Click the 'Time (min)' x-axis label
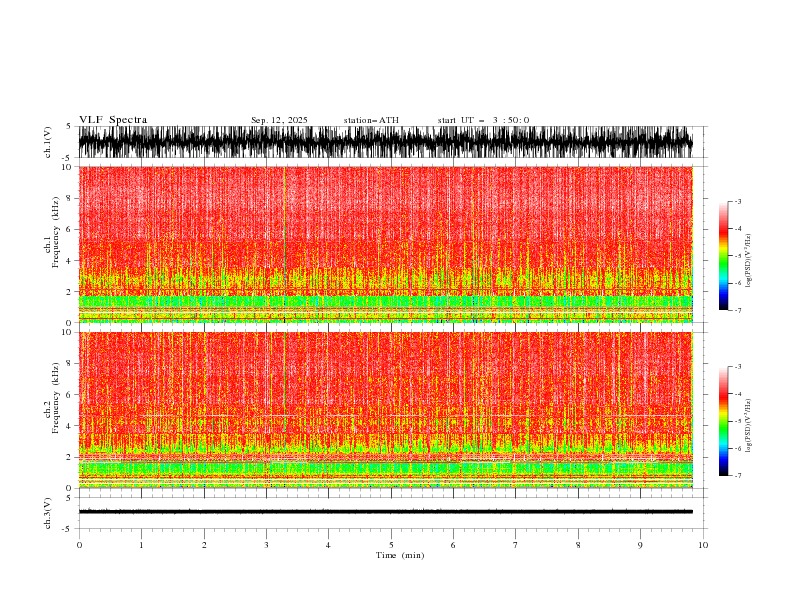 pos(400,555)
